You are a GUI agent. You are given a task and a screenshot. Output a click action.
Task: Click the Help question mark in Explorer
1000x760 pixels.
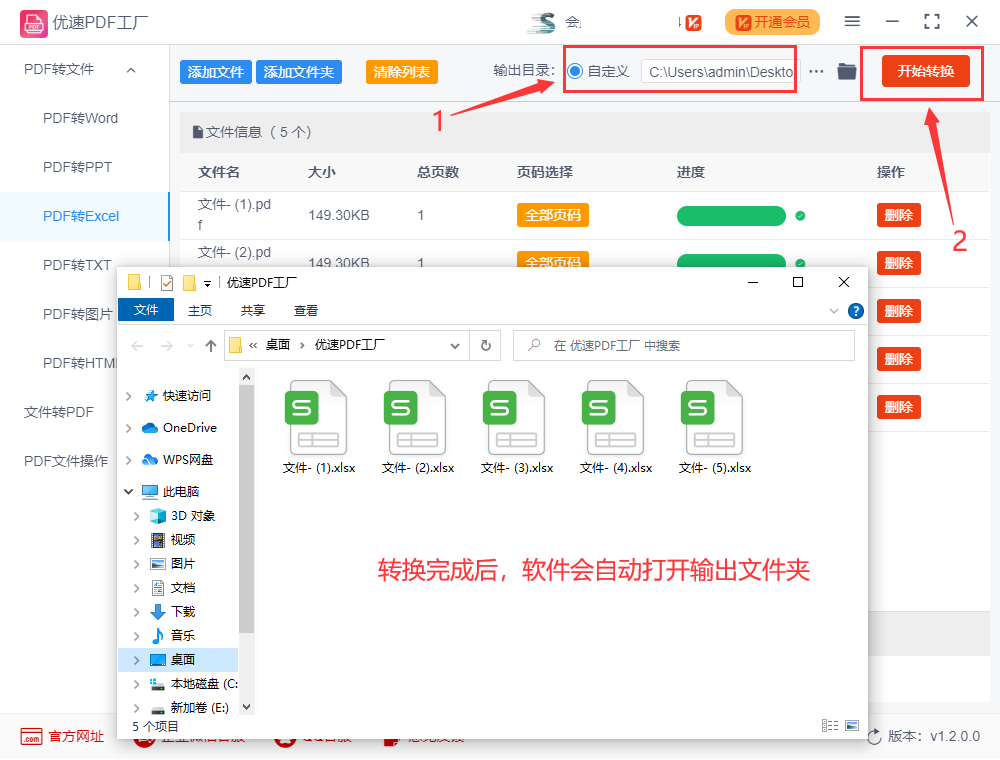click(856, 310)
